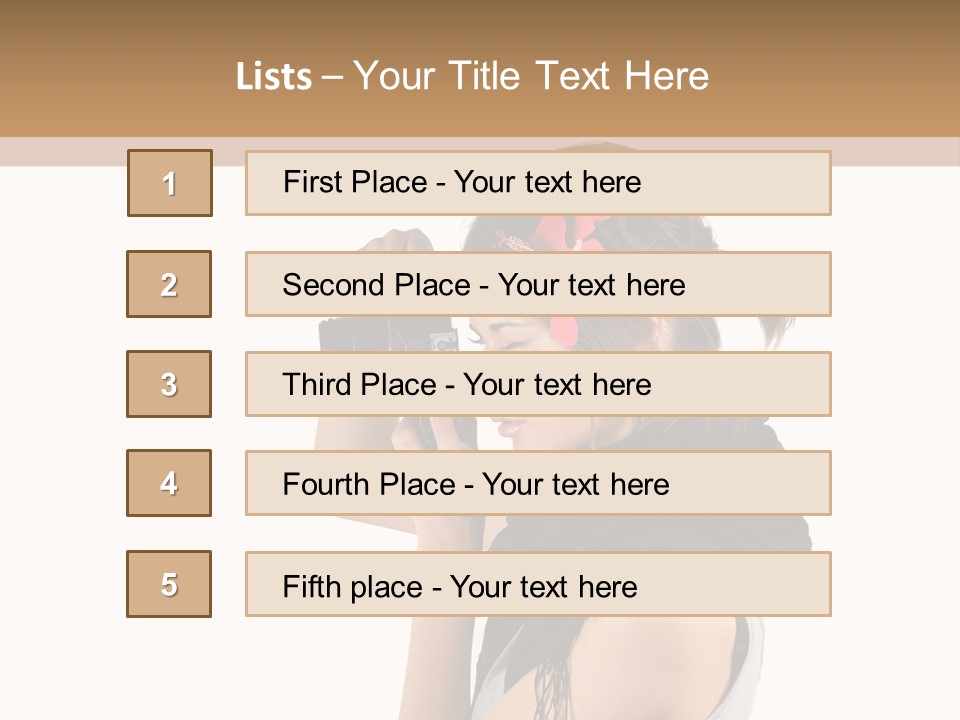Click the Third Place text bar
960x720 pixels.
538,384
